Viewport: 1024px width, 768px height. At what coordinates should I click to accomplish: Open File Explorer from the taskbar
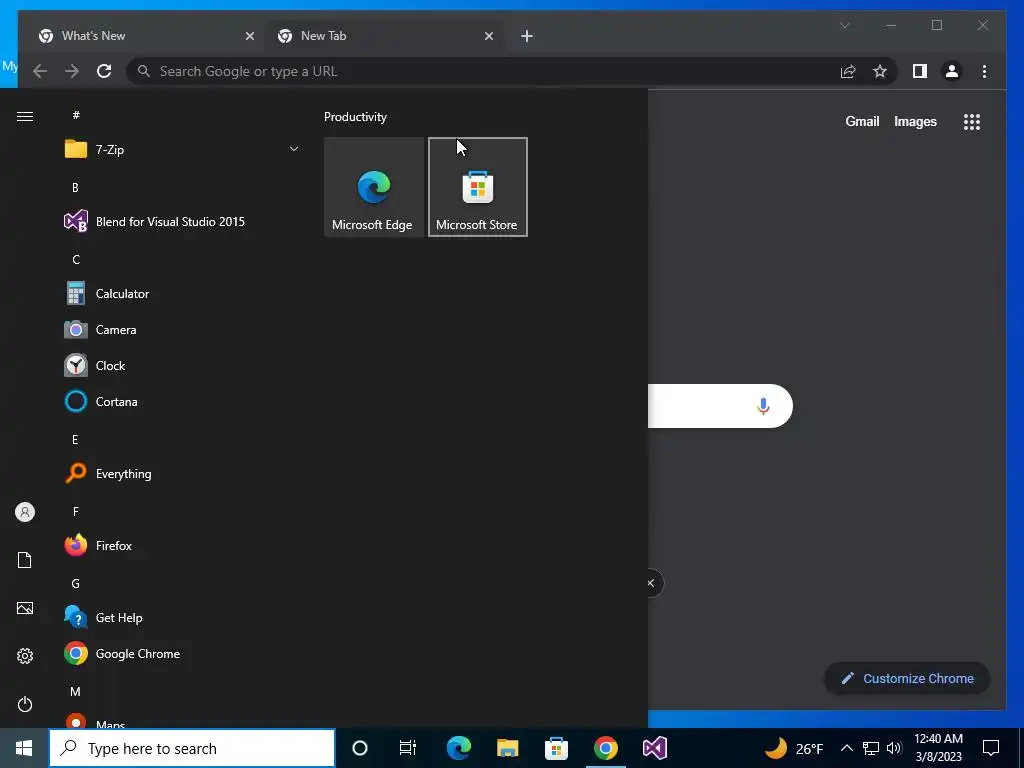coord(507,748)
